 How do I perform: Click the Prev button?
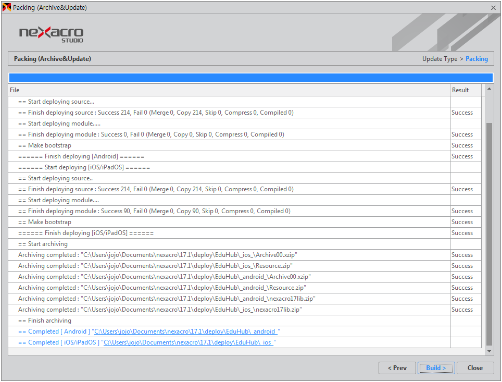point(397,368)
